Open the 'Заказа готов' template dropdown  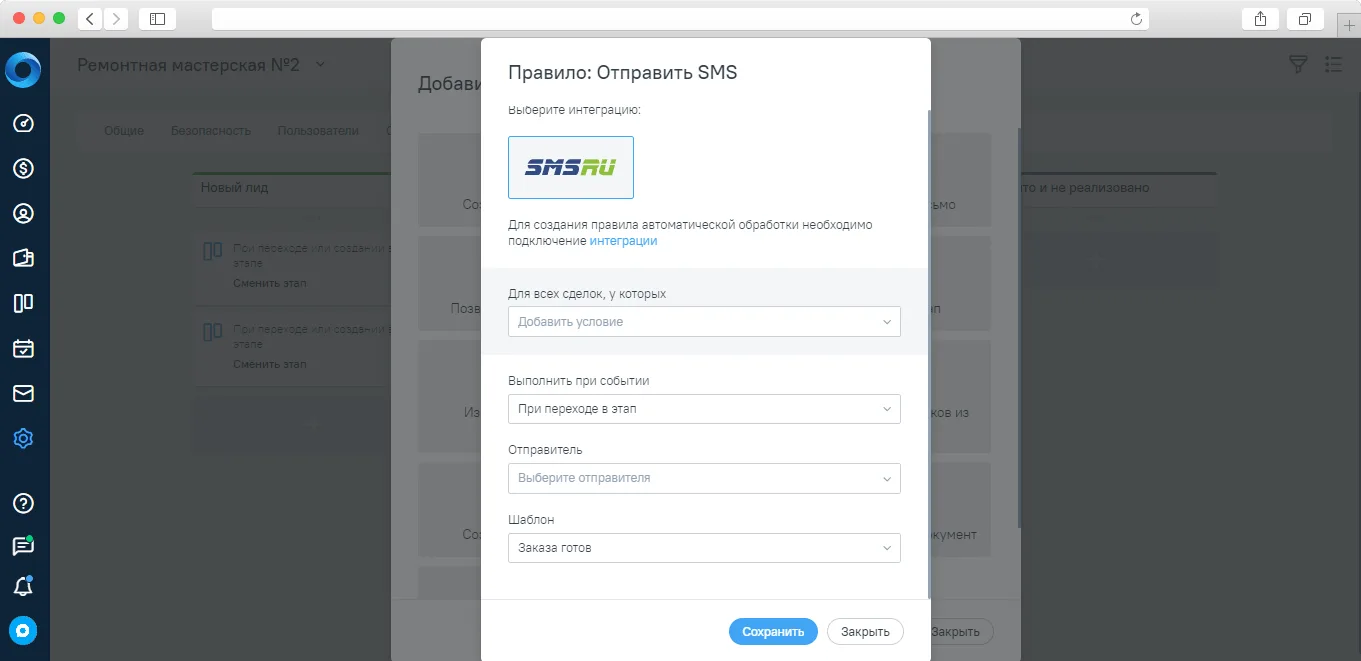coord(704,548)
